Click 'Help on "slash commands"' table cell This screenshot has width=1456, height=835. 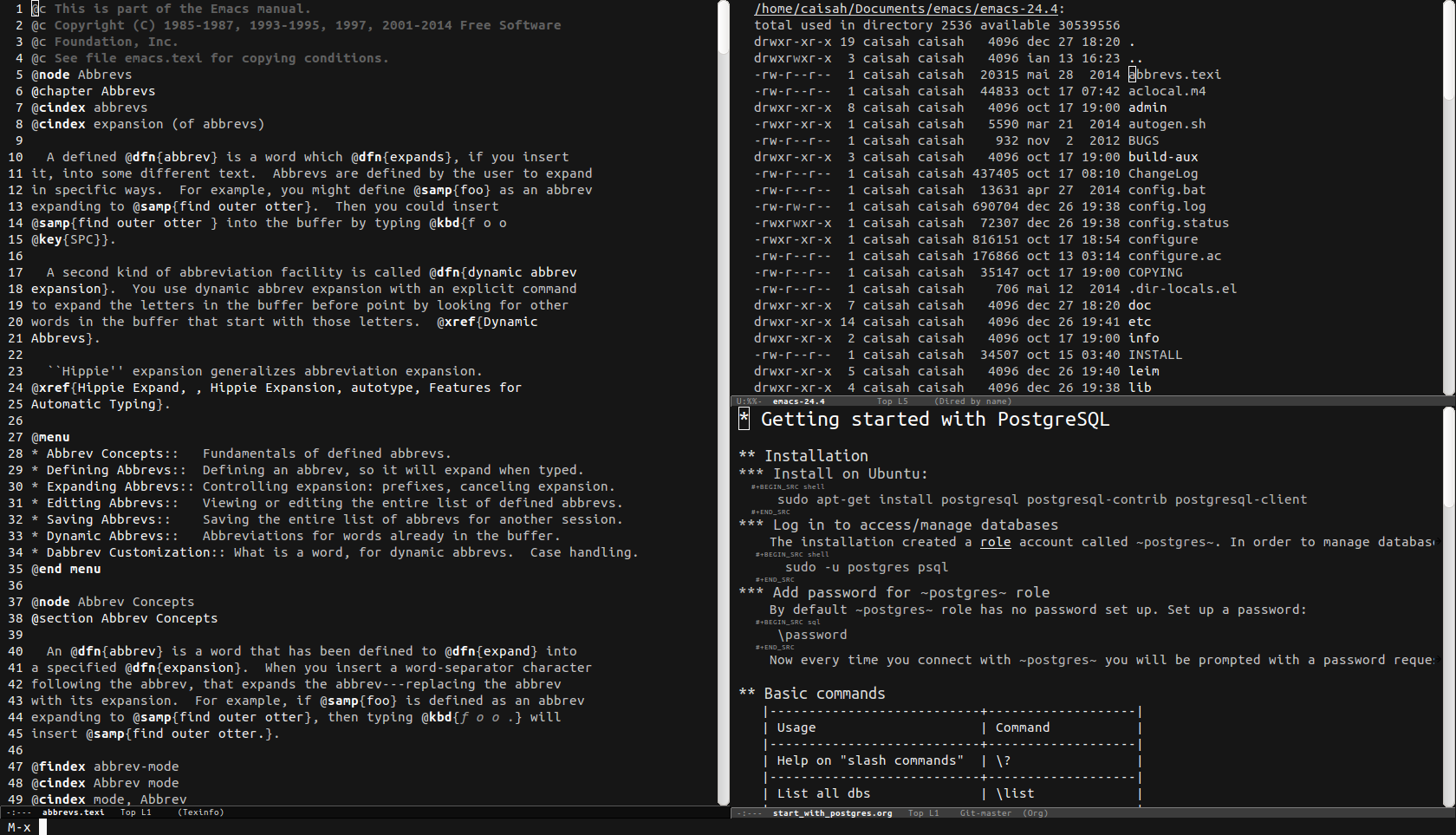coord(870,760)
